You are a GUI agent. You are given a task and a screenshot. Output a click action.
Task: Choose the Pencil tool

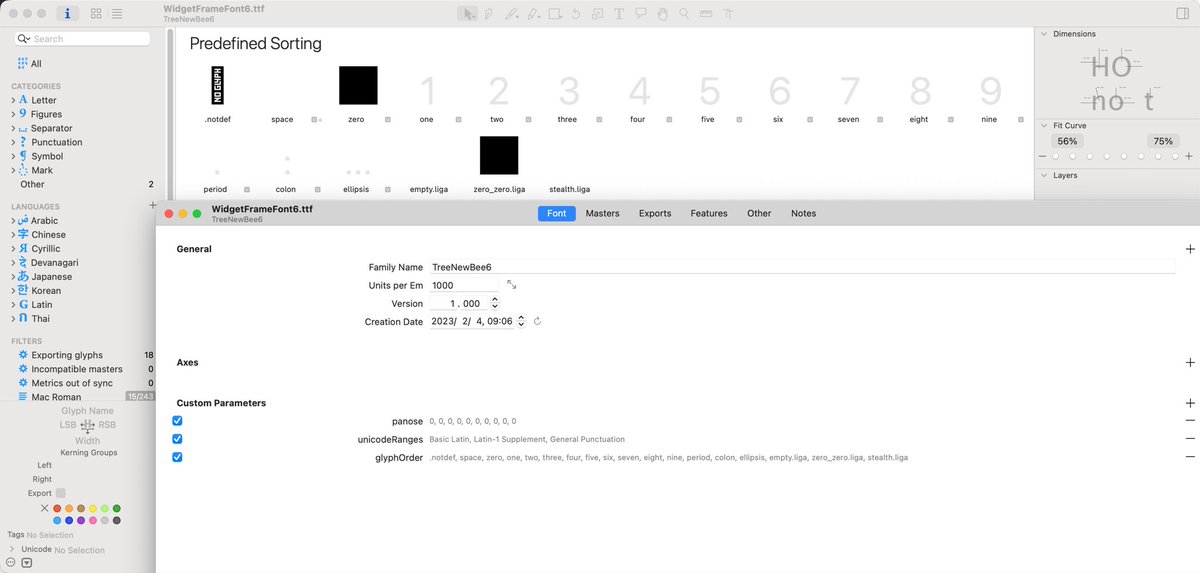point(511,14)
